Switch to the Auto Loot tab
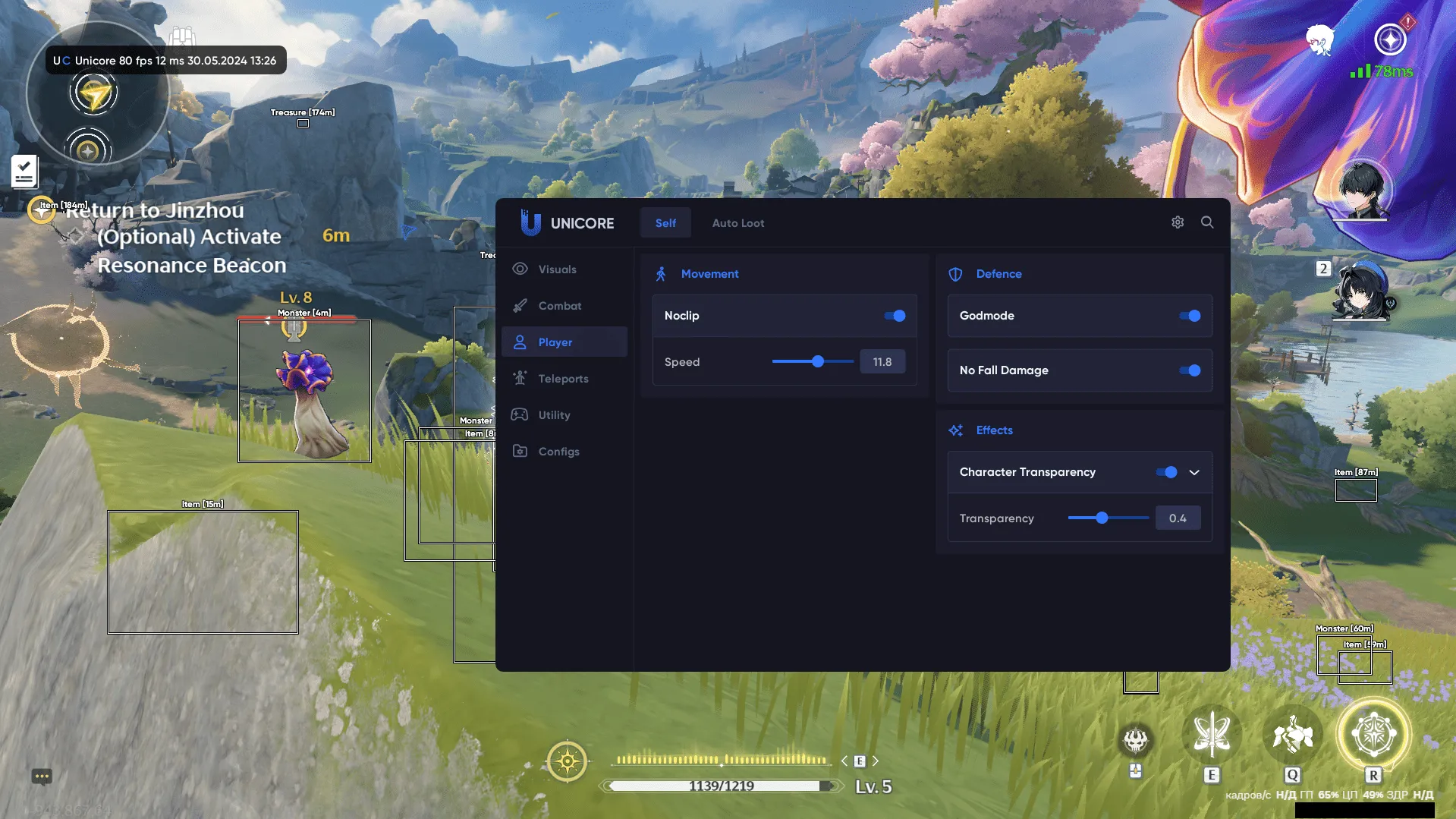The width and height of the screenshot is (1456, 819). [x=737, y=223]
